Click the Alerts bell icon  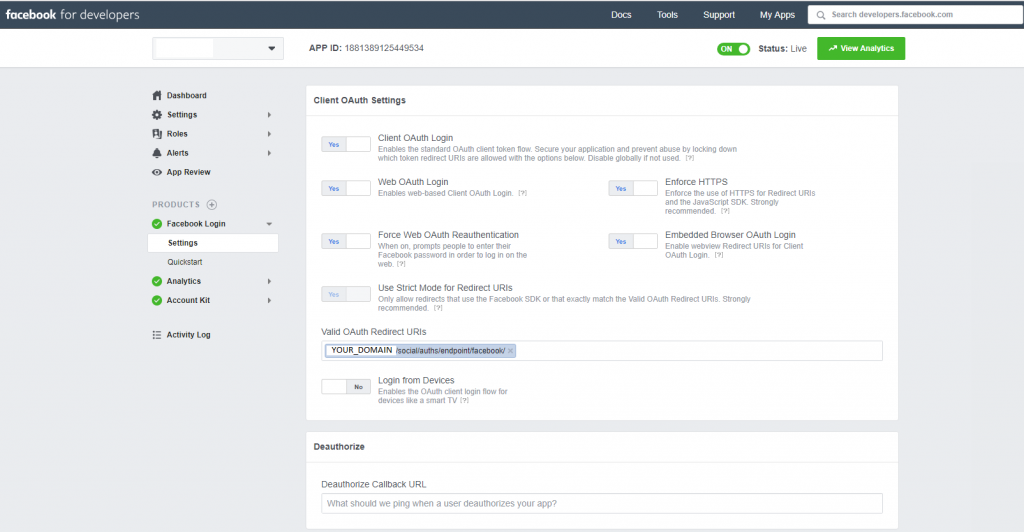point(157,153)
